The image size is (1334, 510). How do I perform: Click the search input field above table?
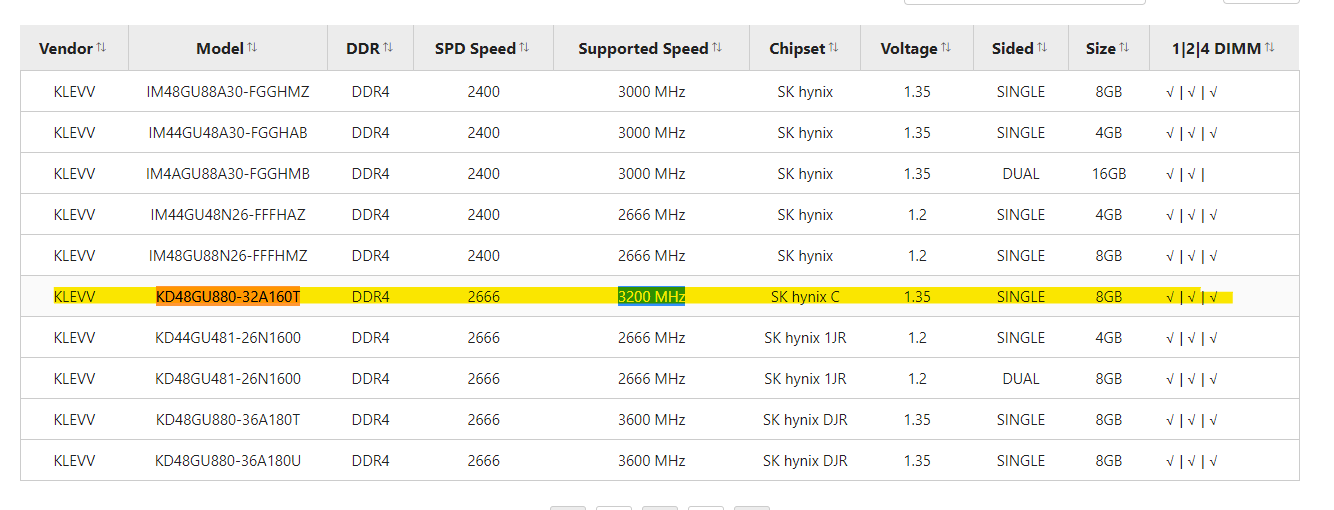(1024, 2)
